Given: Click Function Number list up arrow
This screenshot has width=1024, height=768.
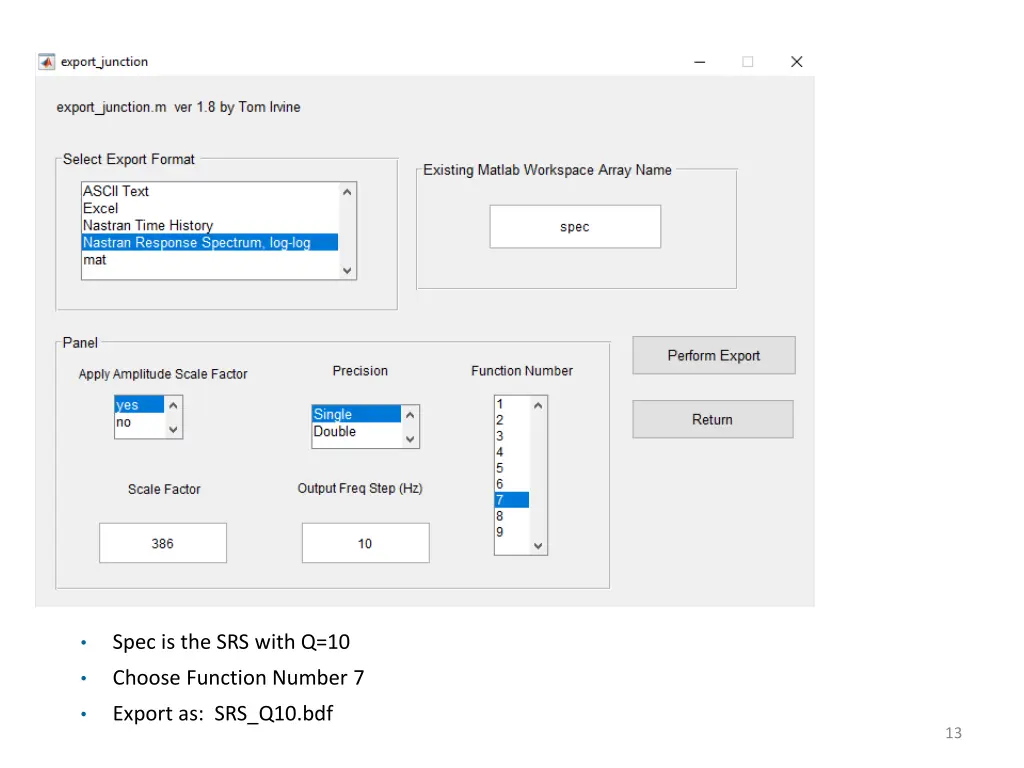Looking at the screenshot, I should pyautogui.click(x=538, y=406).
